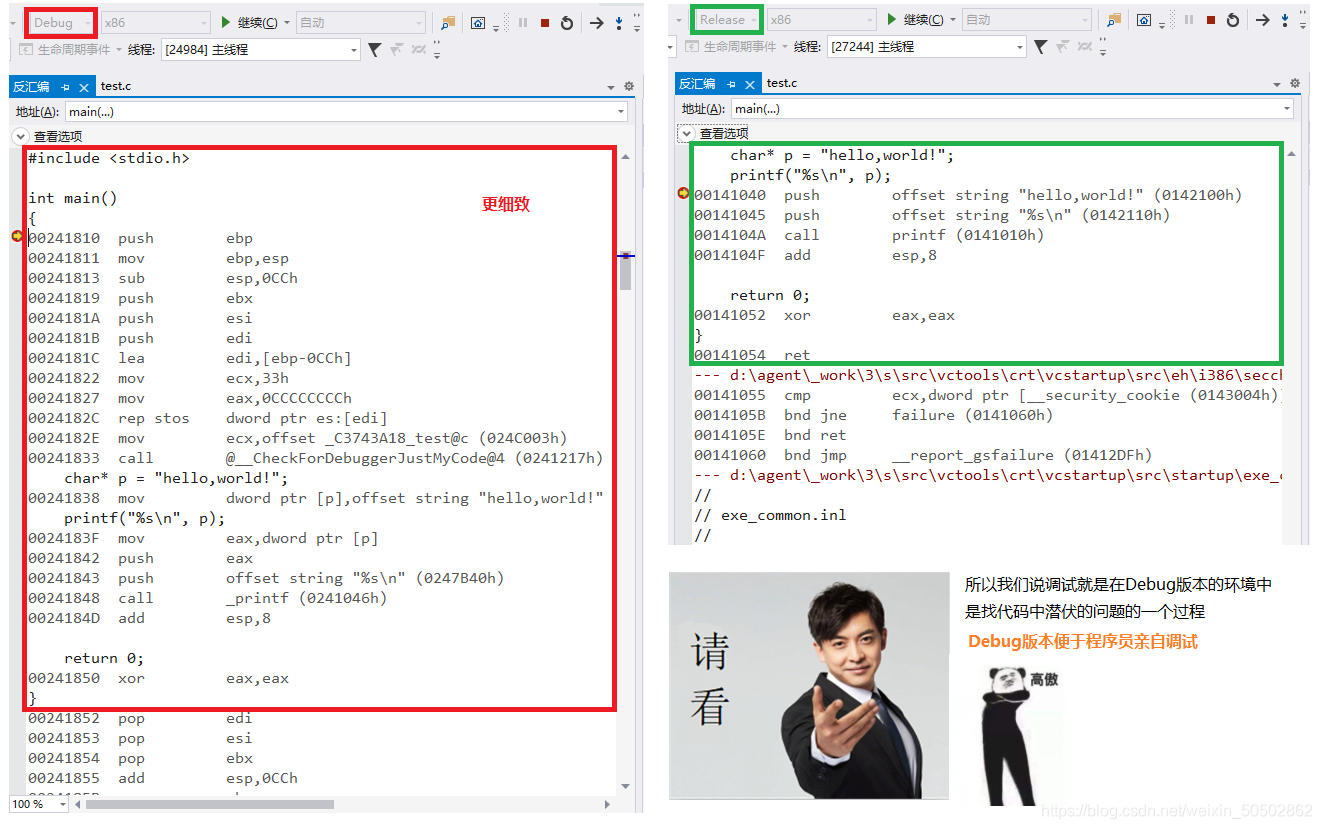Click the find-in-files icon in Release window toolbar
The image size is (1322, 829).
(x=1114, y=20)
